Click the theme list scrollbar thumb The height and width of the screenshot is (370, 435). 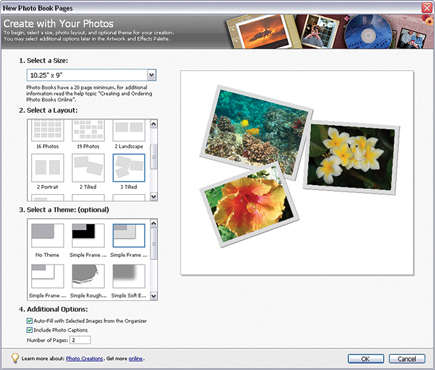154,244
